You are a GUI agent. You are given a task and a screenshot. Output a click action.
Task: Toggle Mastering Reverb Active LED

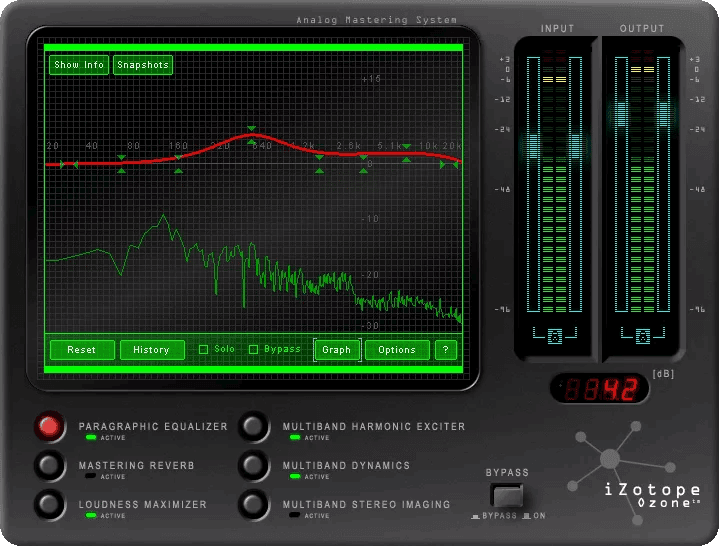coord(91,476)
